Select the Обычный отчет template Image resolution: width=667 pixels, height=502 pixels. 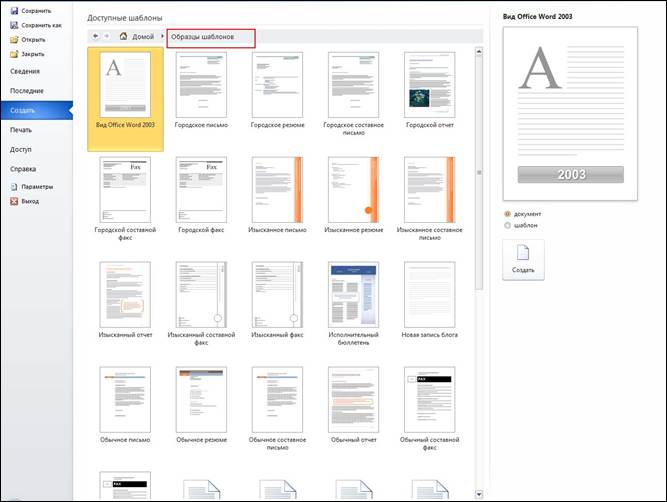pyautogui.click(x=353, y=405)
